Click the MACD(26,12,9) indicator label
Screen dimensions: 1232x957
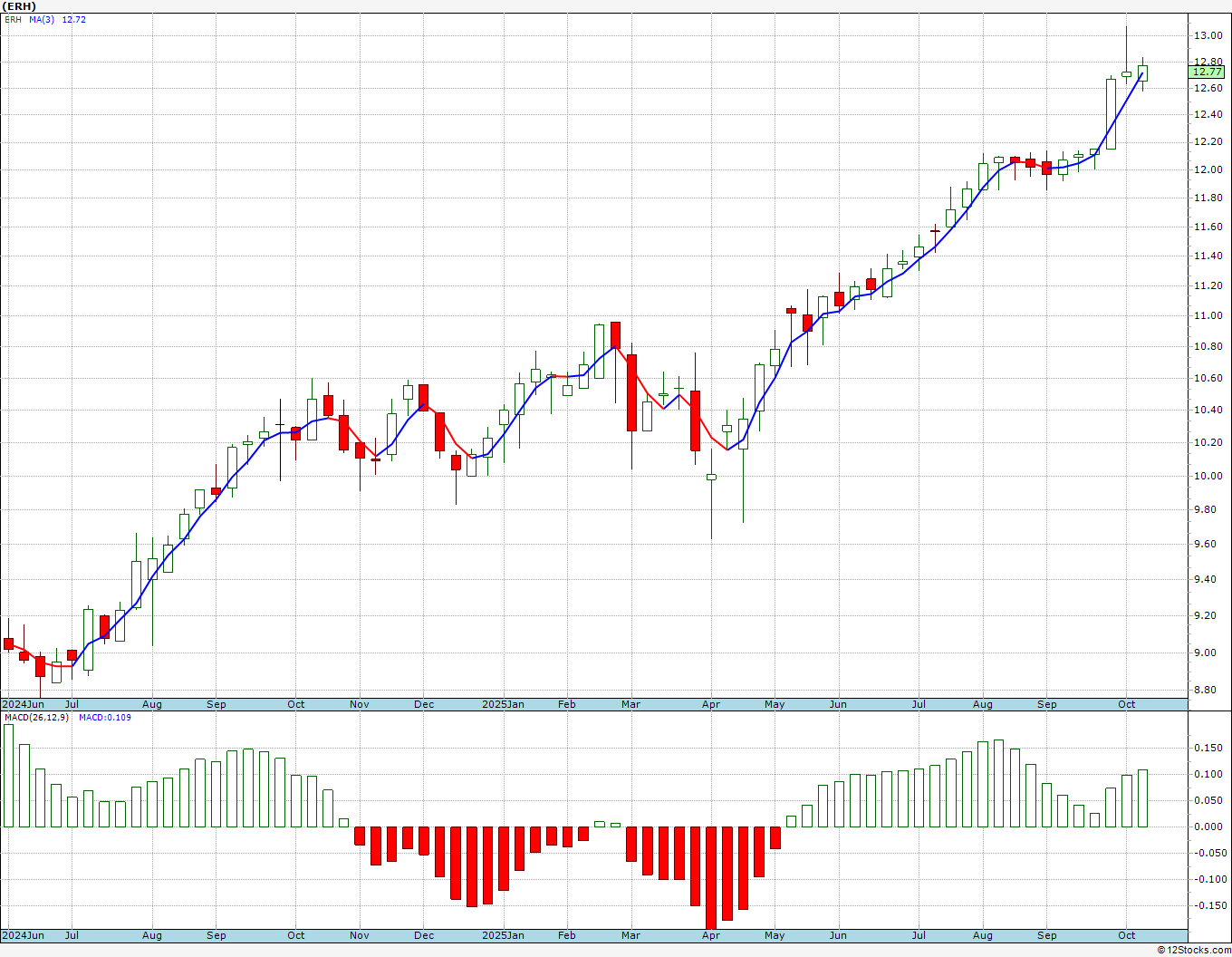pyautogui.click(x=37, y=717)
